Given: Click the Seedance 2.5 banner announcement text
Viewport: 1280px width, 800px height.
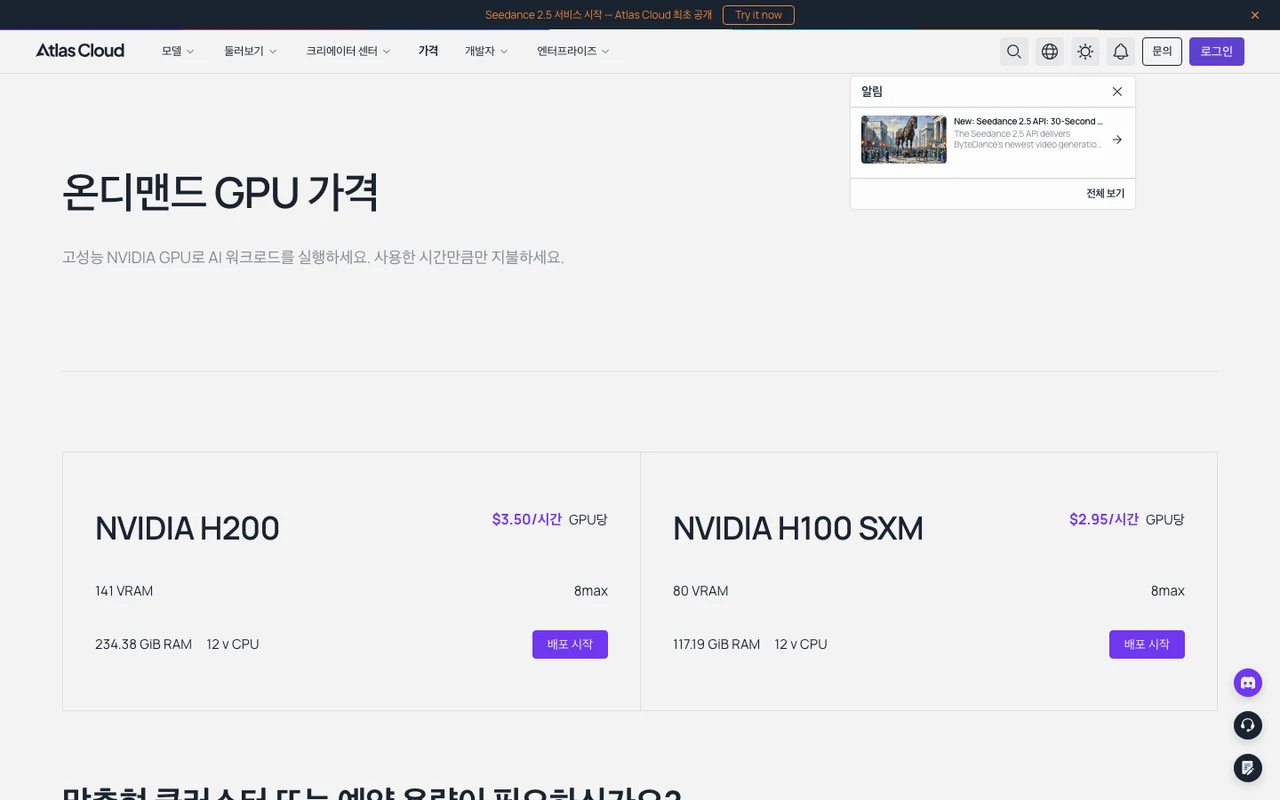Looking at the screenshot, I should (598, 15).
